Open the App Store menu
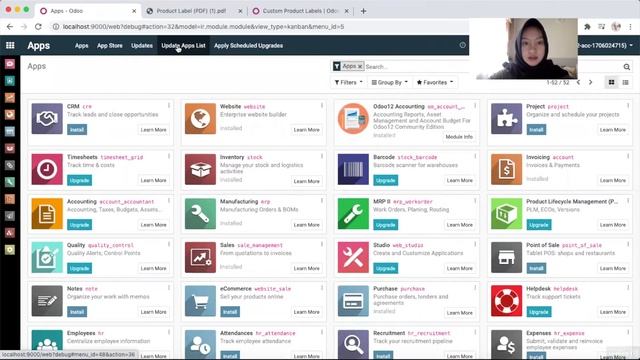This screenshot has height=360, width=640. 109,46
